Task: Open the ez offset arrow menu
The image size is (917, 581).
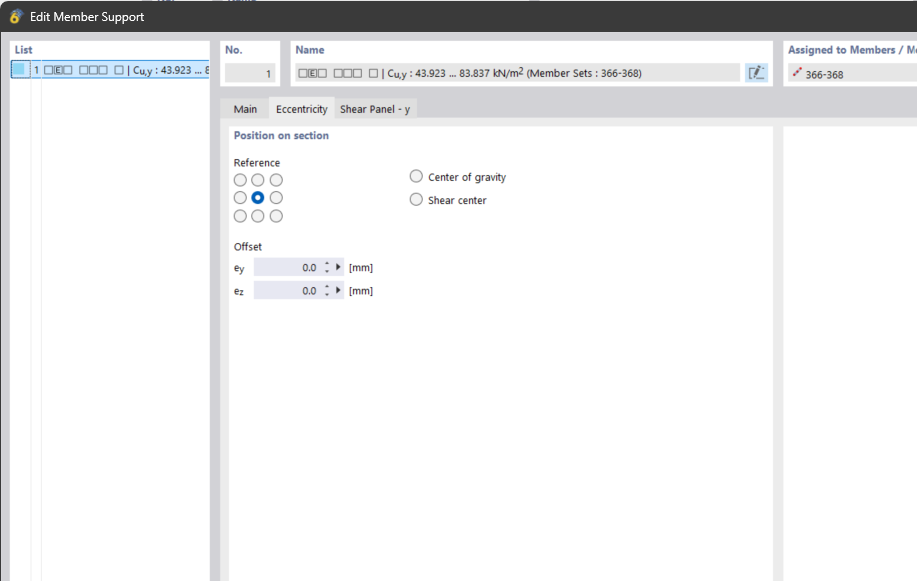Action: click(339, 290)
